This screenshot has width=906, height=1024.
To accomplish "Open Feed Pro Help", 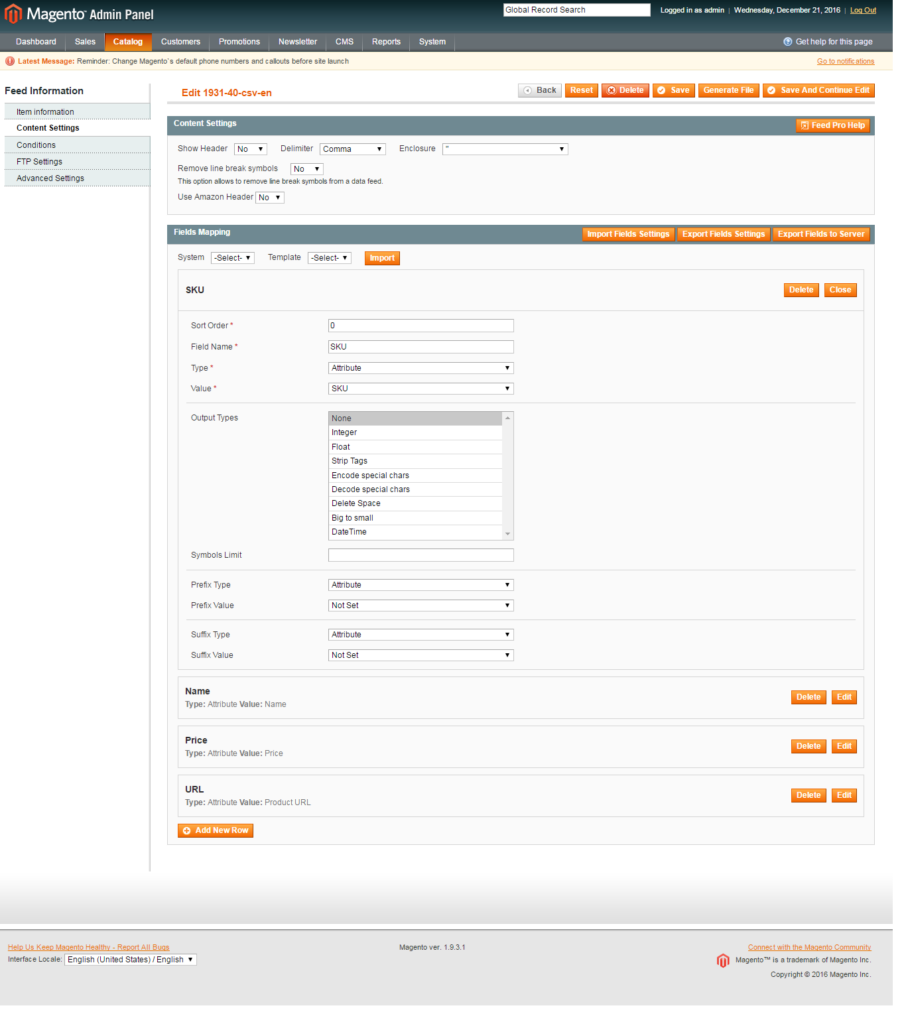I will point(833,125).
